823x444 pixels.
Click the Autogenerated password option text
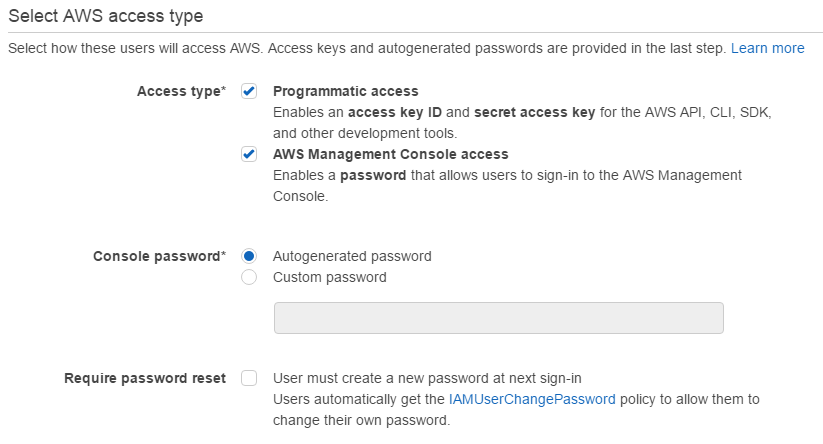click(352, 256)
